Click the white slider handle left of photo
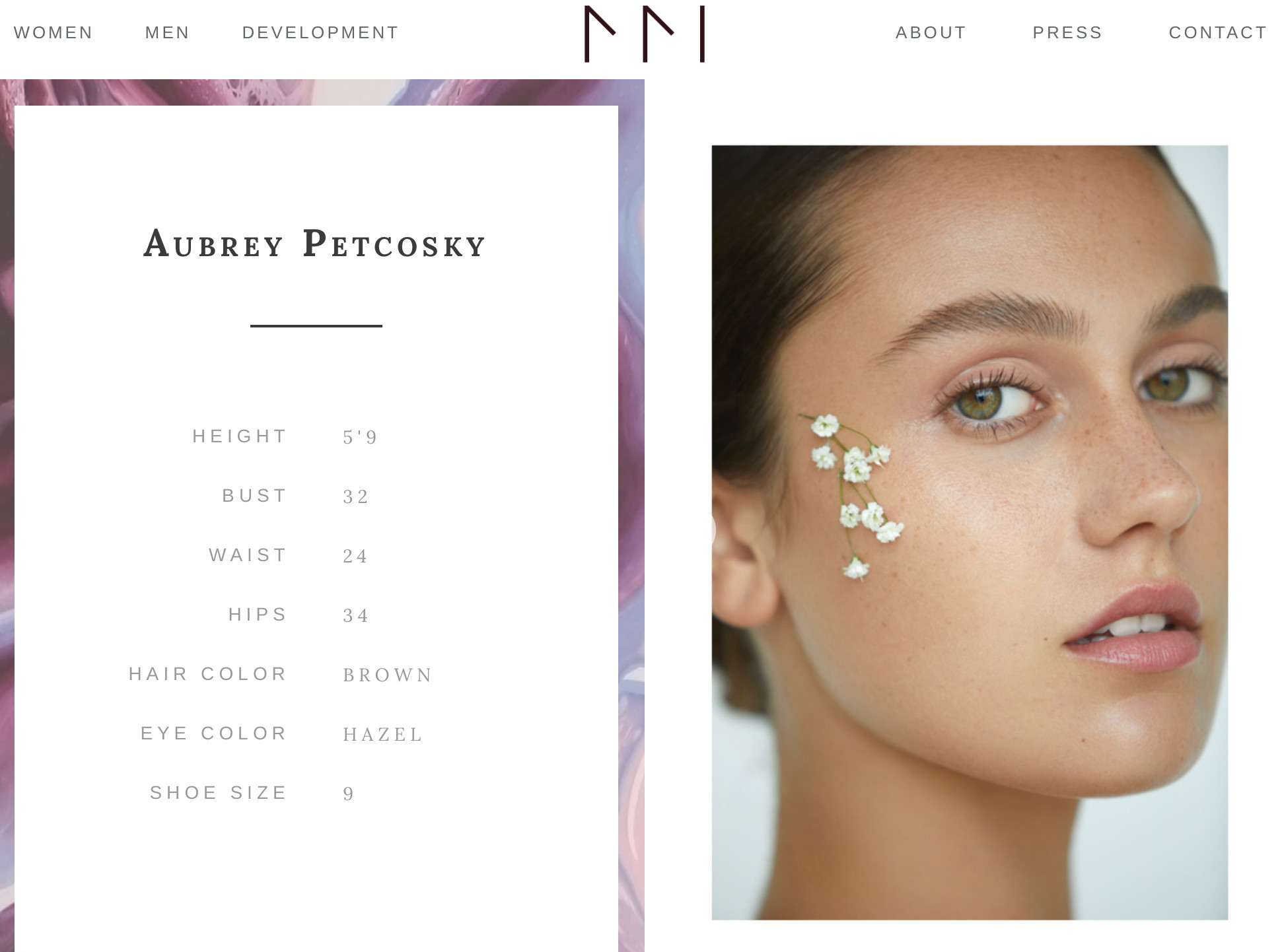Image resolution: width=1282 pixels, height=952 pixels. tap(713, 531)
